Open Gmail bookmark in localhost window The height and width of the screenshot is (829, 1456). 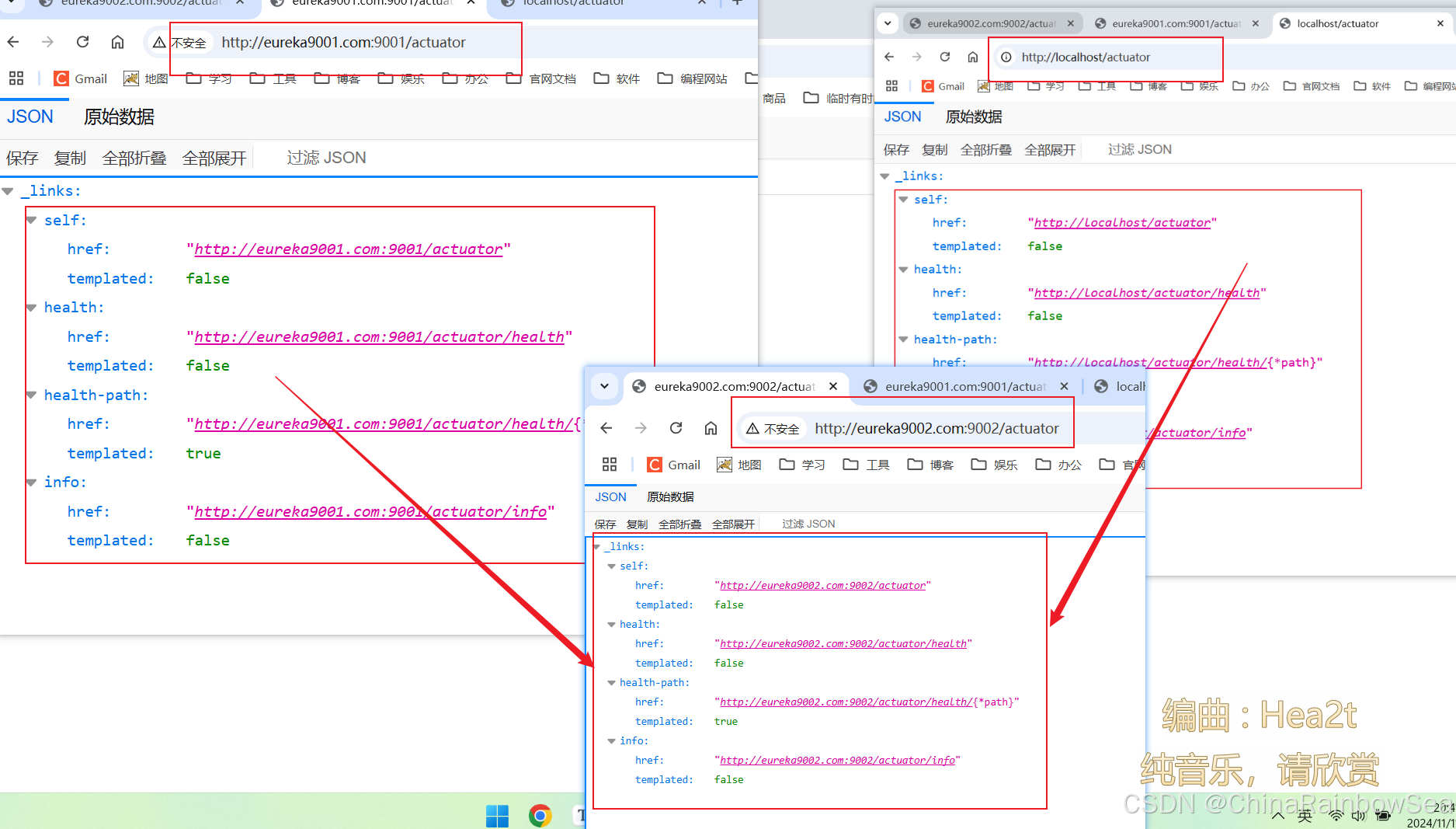943,86
